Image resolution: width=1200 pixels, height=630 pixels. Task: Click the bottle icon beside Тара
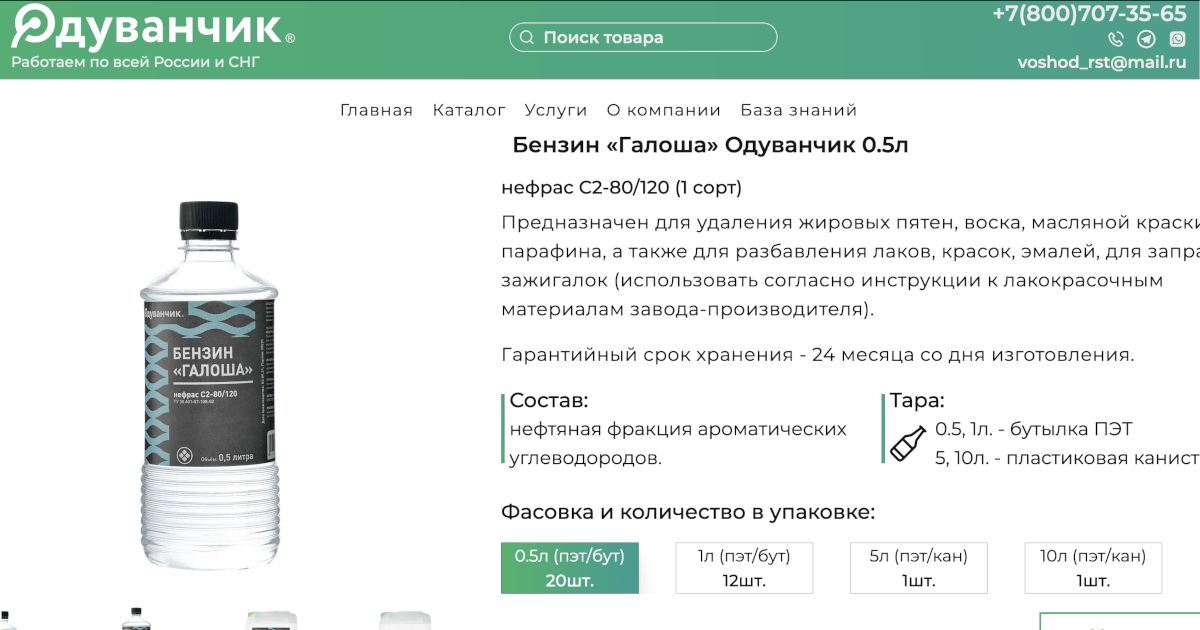[908, 443]
